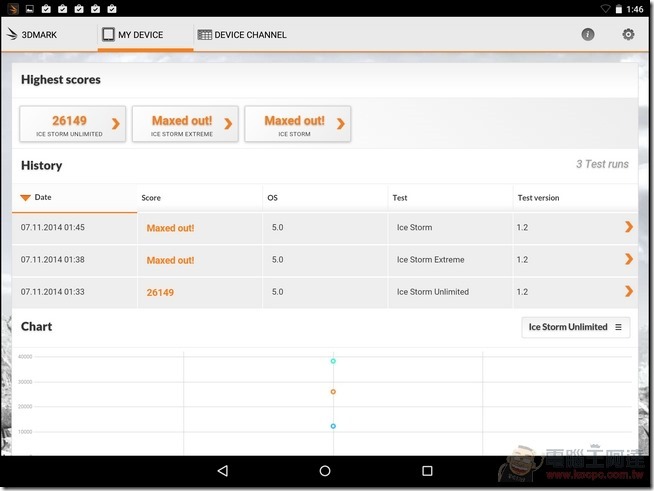This screenshot has width=654, height=491.
Task: Open the info icon in top bar
Action: click(588, 34)
